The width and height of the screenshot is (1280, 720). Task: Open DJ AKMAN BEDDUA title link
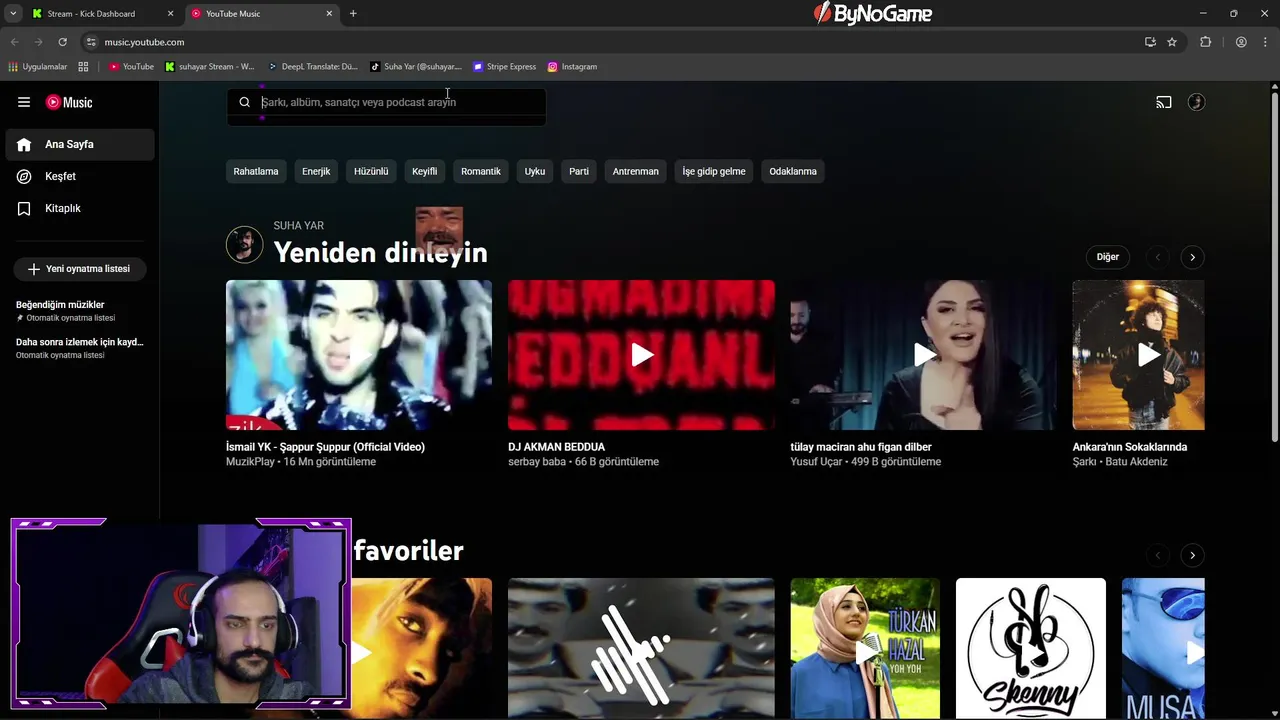556,447
